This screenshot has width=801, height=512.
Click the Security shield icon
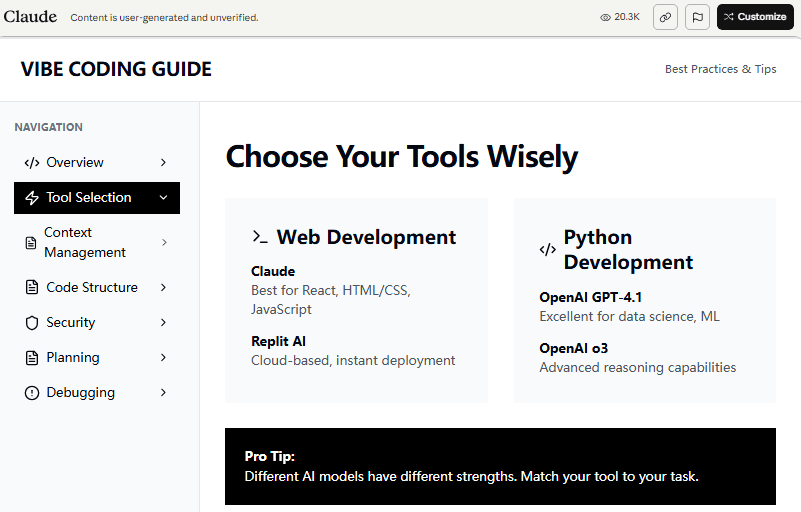point(32,322)
